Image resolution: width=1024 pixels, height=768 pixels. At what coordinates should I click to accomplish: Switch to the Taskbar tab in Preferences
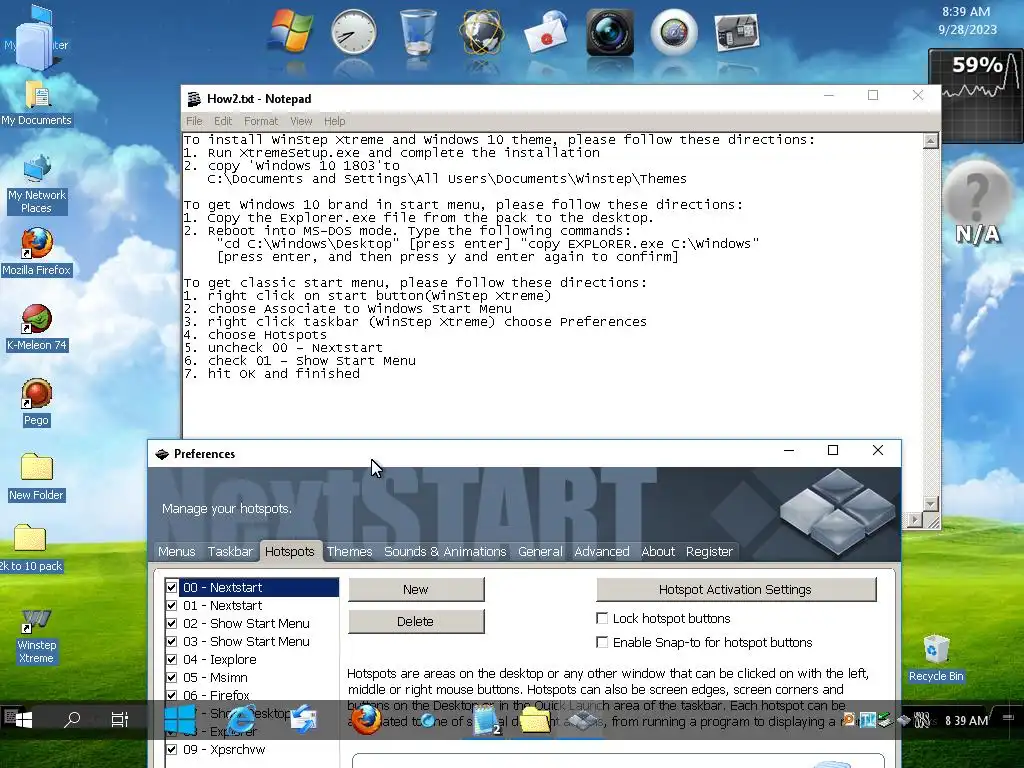coord(230,551)
